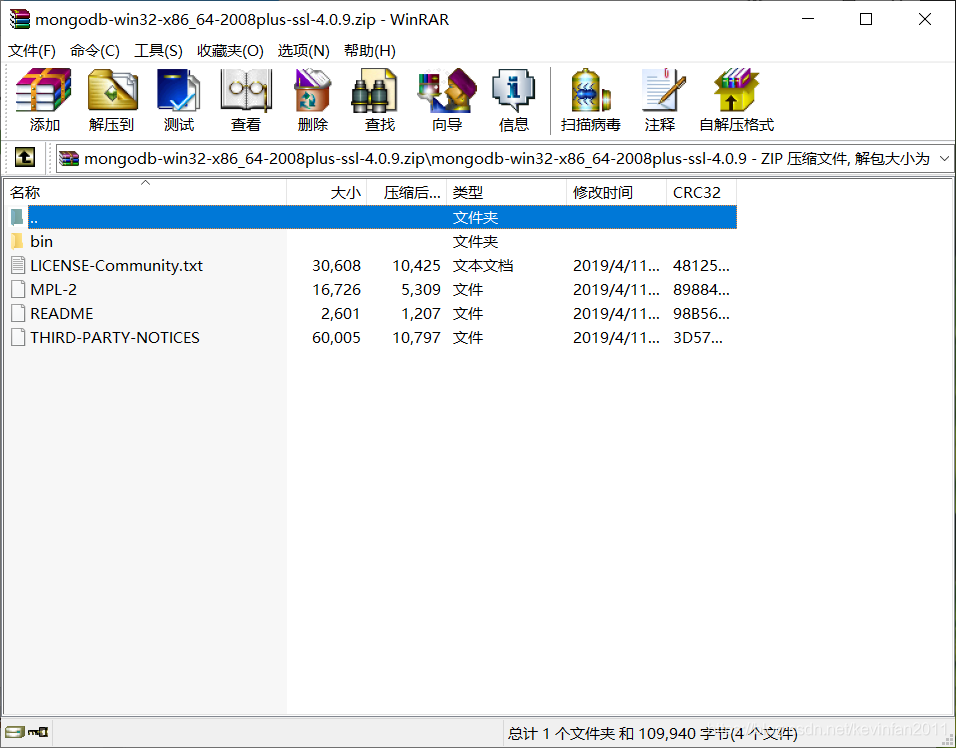This screenshot has width=956, height=748.
Task: Click the 文件夹 type of bin row
Action: point(476,241)
